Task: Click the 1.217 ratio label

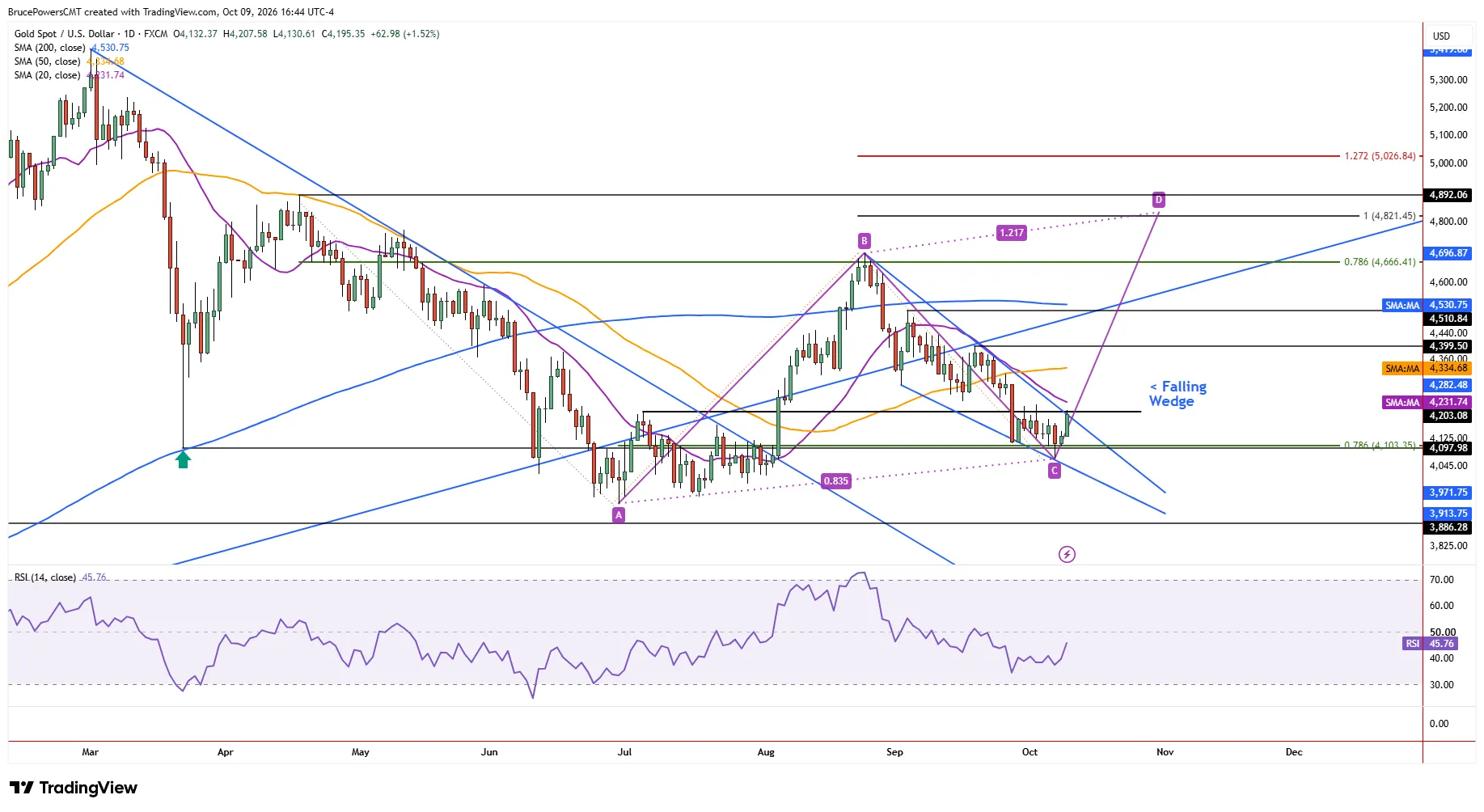Action: [1012, 233]
